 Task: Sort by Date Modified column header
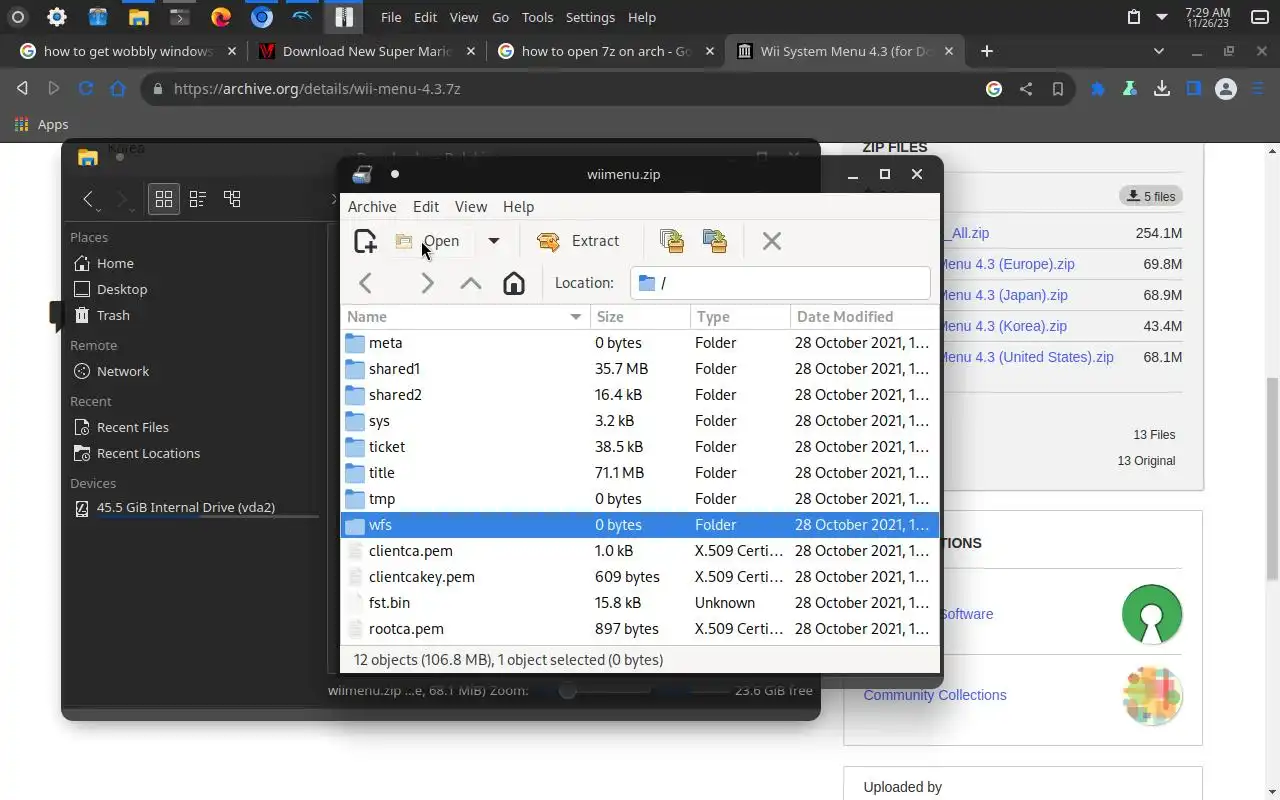pos(865,317)
